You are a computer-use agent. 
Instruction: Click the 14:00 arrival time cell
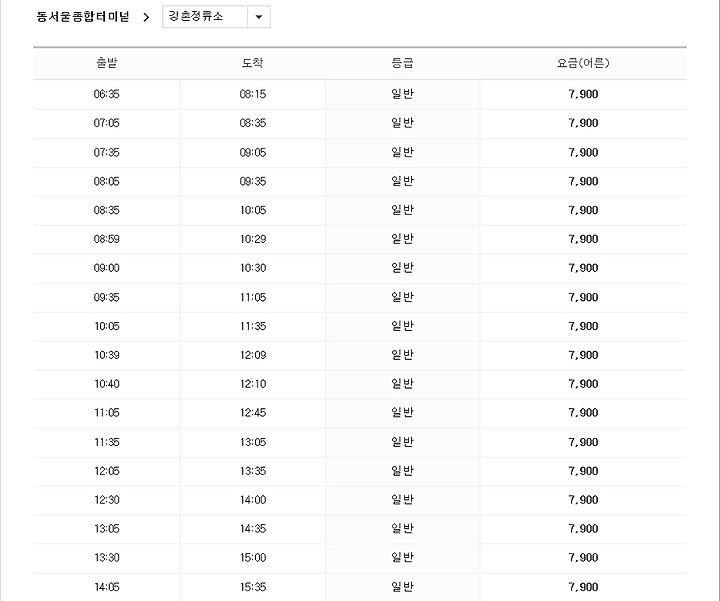[253, 500]
